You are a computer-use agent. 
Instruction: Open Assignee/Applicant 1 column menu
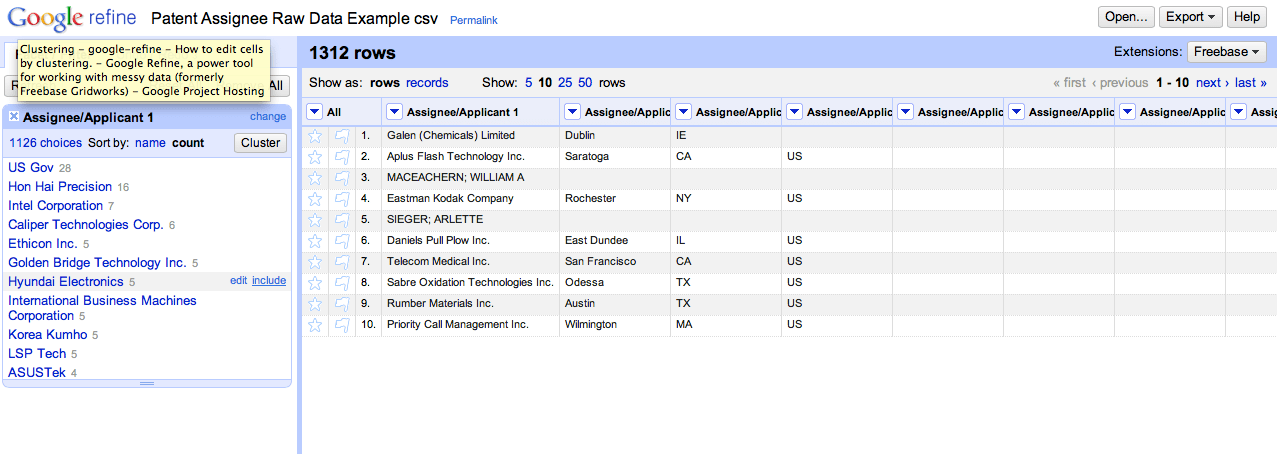pos(394,112)
